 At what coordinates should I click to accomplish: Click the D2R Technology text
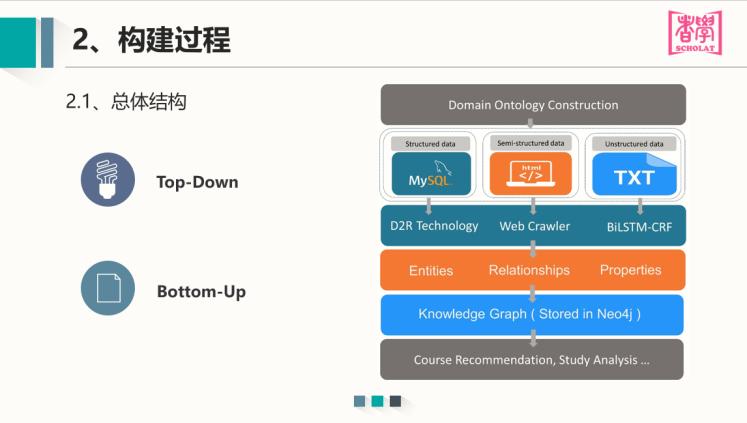434,226
